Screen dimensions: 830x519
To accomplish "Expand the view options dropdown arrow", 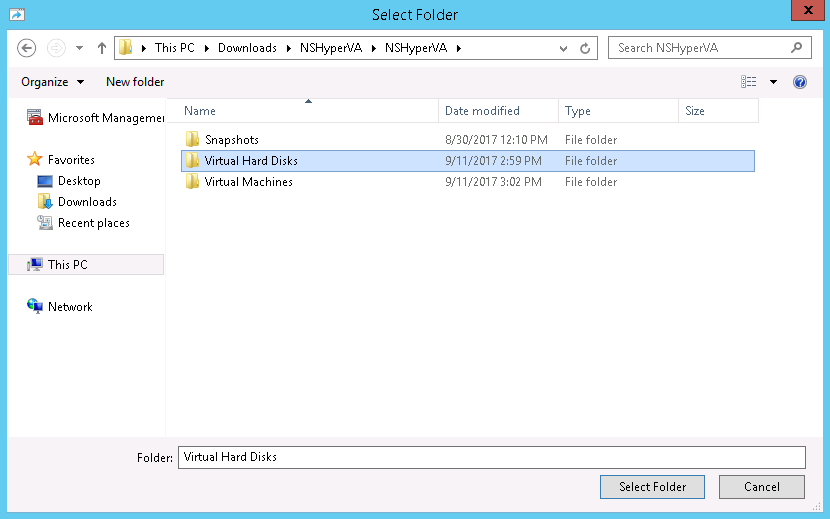I will click(773, 82).
